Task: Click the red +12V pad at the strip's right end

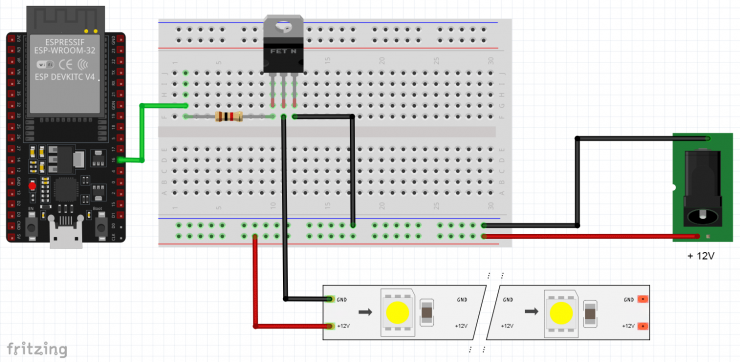Action: point(642,326)
